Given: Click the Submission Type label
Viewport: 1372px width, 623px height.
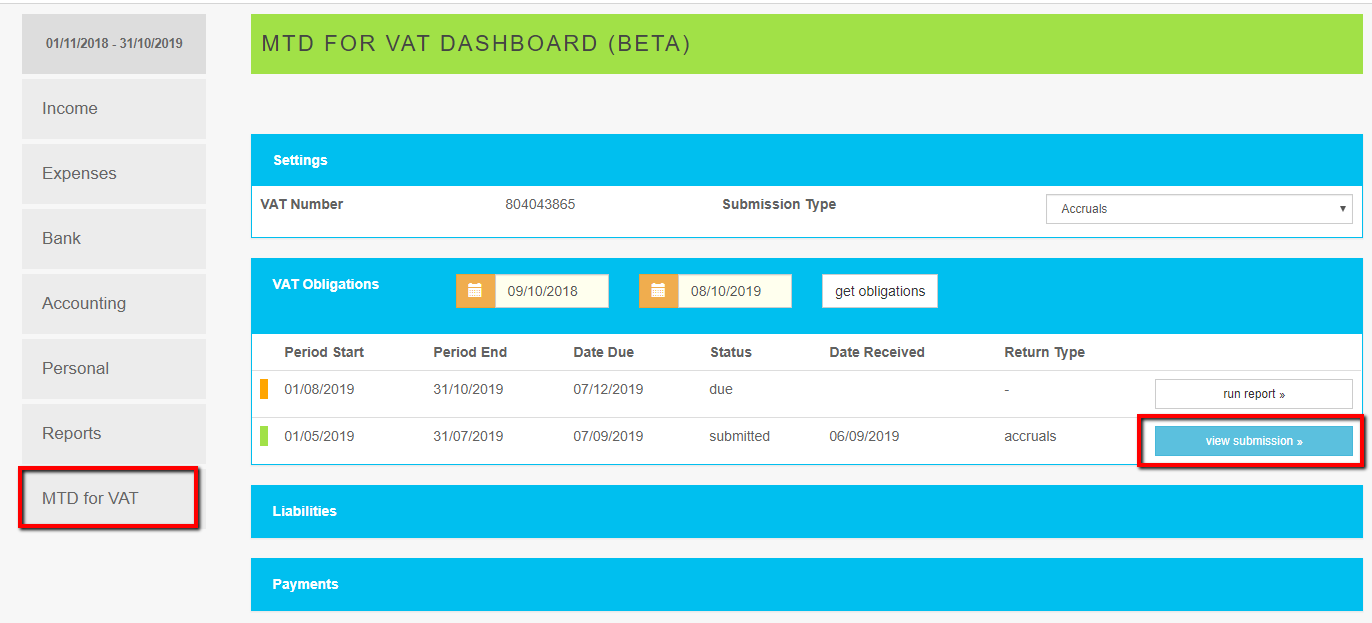Looking at the screenshot, I should coord(779,204).
